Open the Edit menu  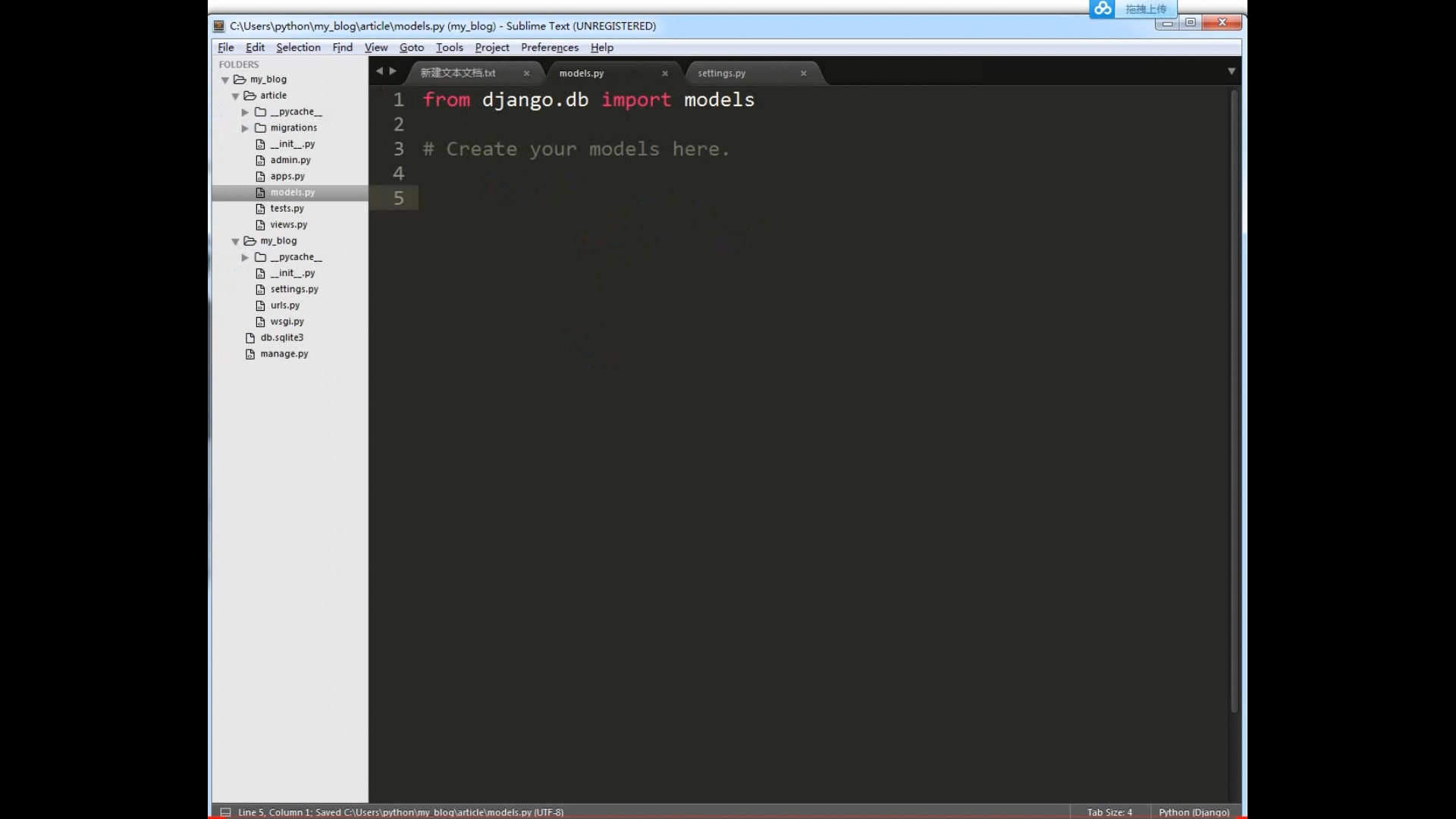click(x=255, y=47)
